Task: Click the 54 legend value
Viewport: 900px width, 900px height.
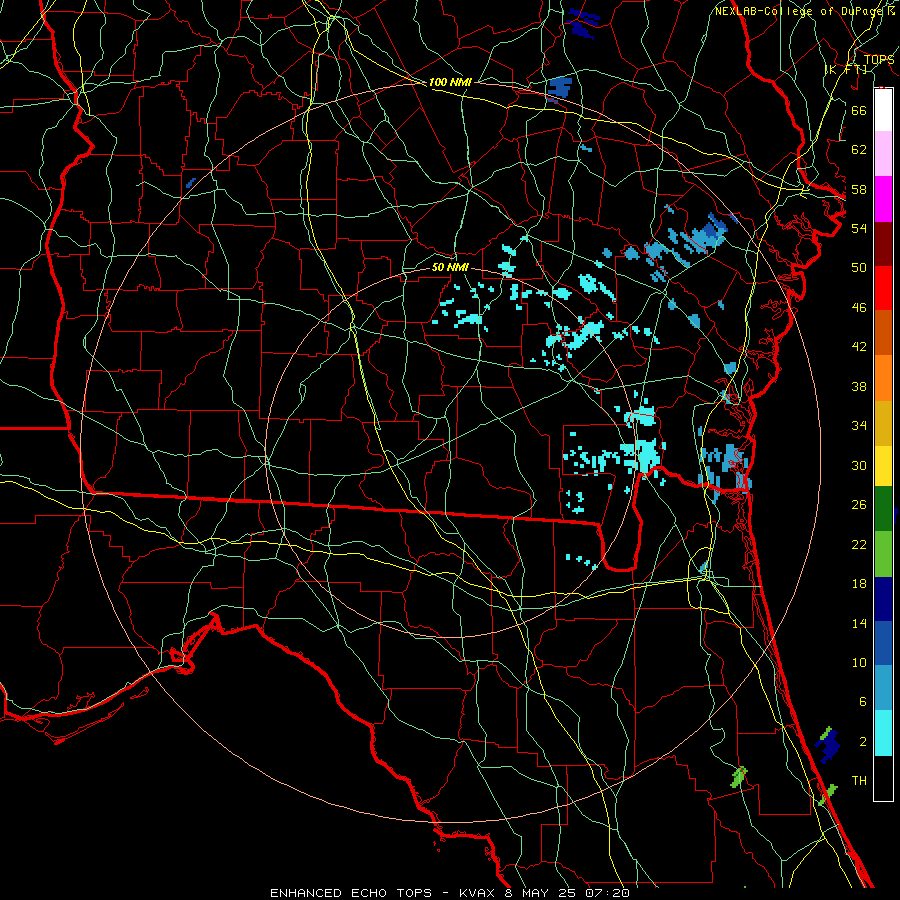Action: 859,228
